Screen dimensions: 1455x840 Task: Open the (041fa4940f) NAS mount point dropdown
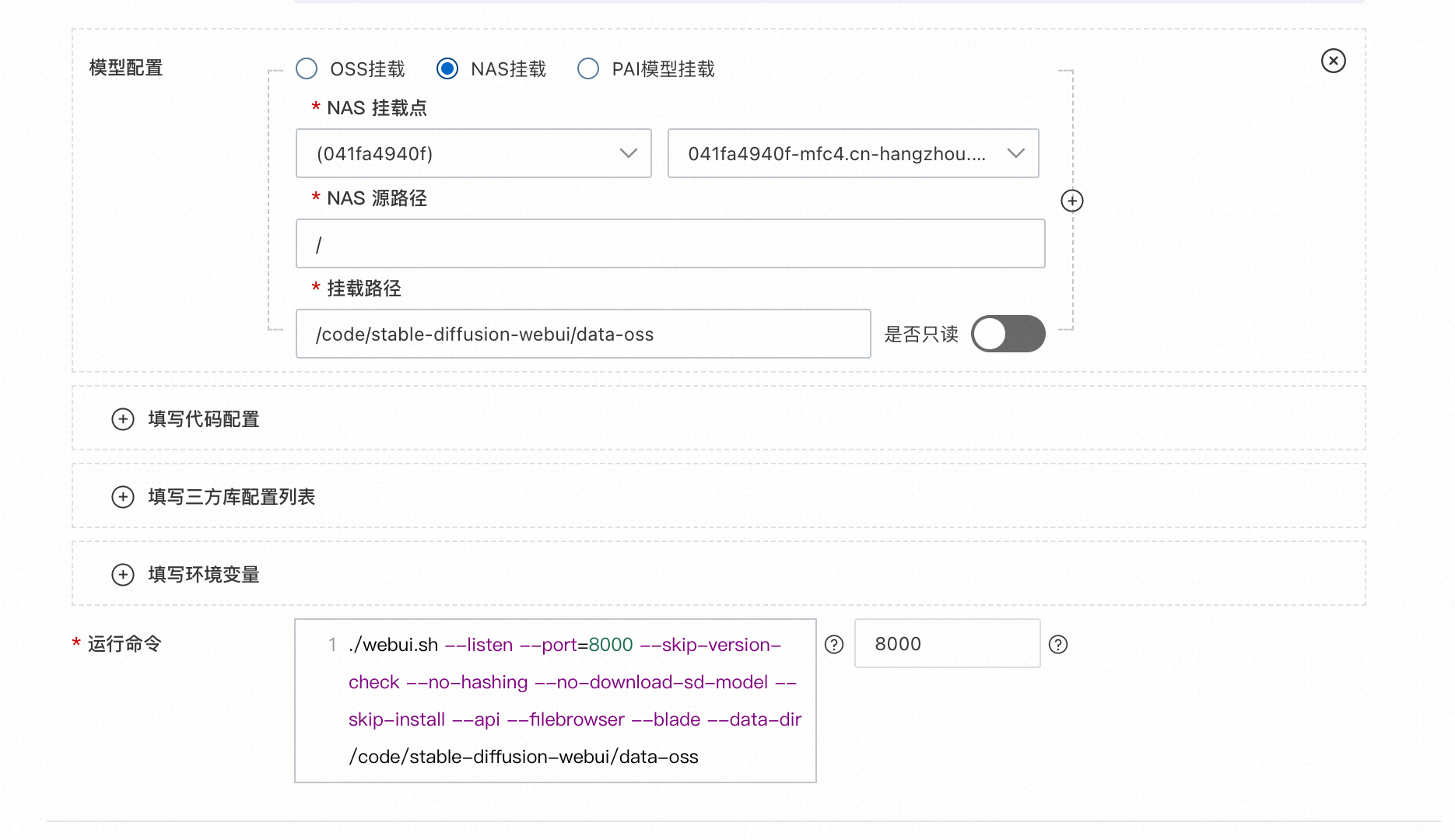click(x=473, y=153)
